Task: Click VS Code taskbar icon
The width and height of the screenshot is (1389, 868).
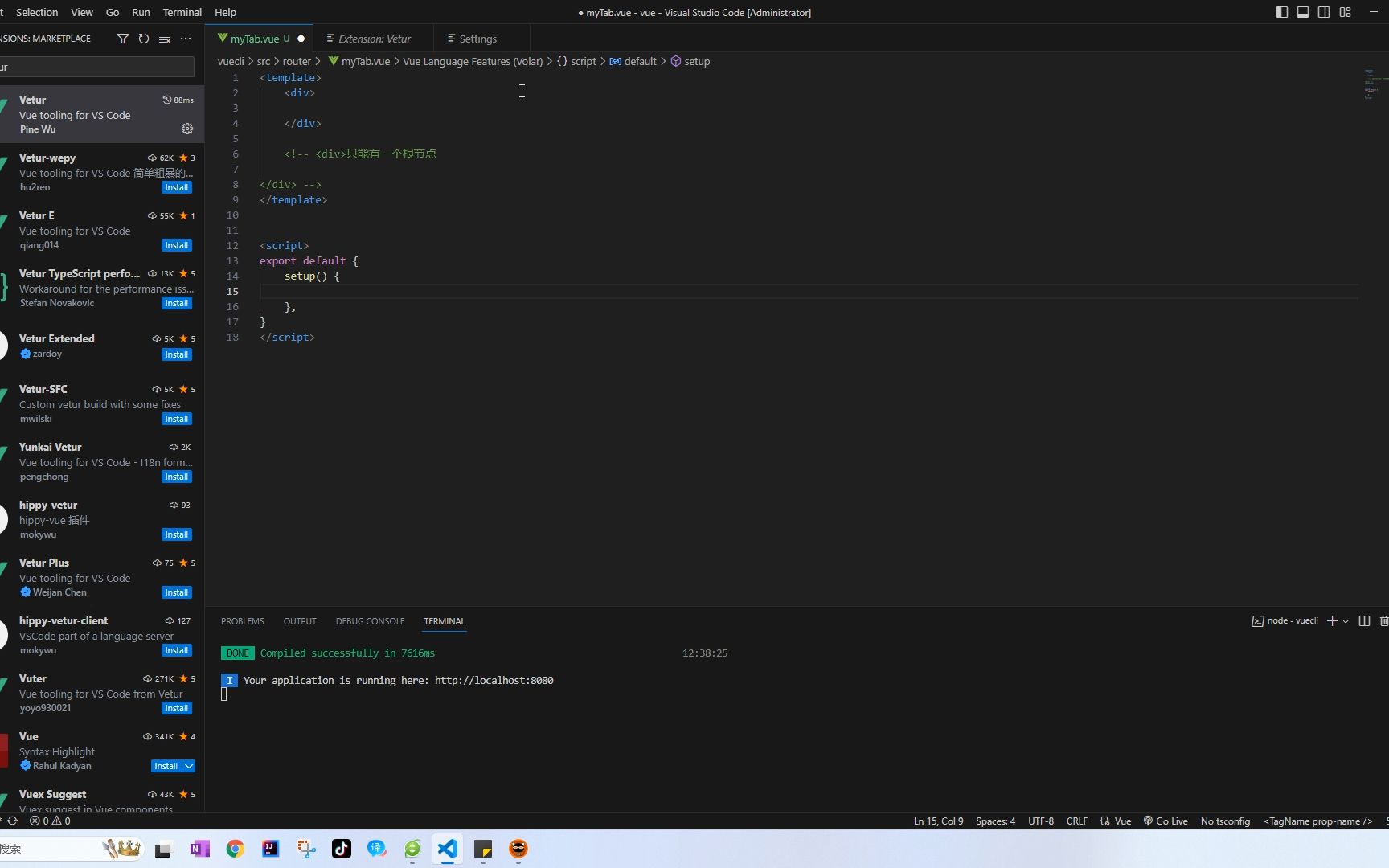Action: coord(448,849)
